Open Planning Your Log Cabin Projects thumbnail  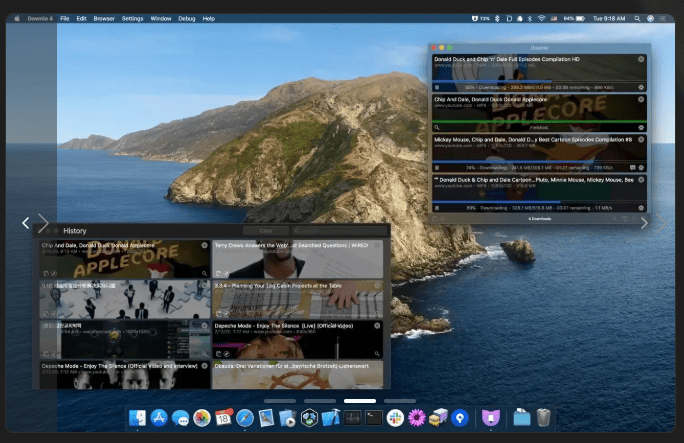pos(298,299)
